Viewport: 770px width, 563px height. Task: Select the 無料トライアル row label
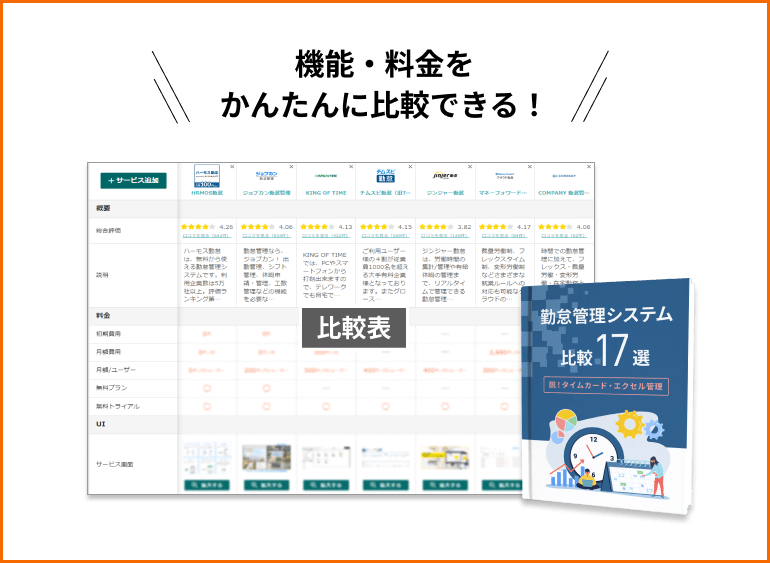click(118, 406)
